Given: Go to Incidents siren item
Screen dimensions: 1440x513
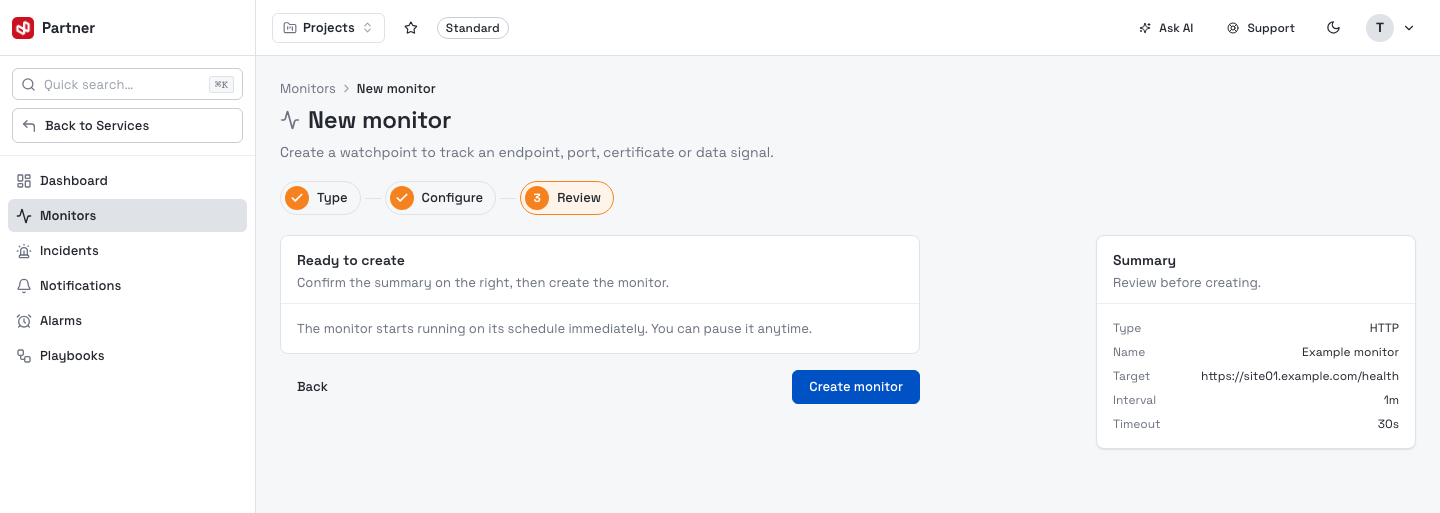Looking at the screenshot, I should click(127, 251).
